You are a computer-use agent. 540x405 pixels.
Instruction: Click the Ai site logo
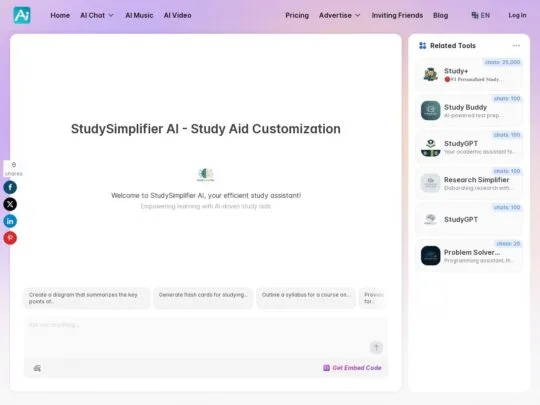point(22,15)
